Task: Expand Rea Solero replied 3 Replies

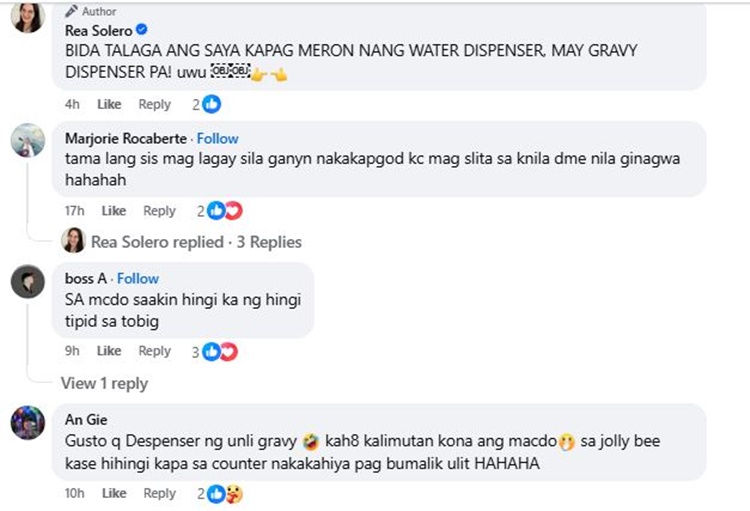Action: 196,241
